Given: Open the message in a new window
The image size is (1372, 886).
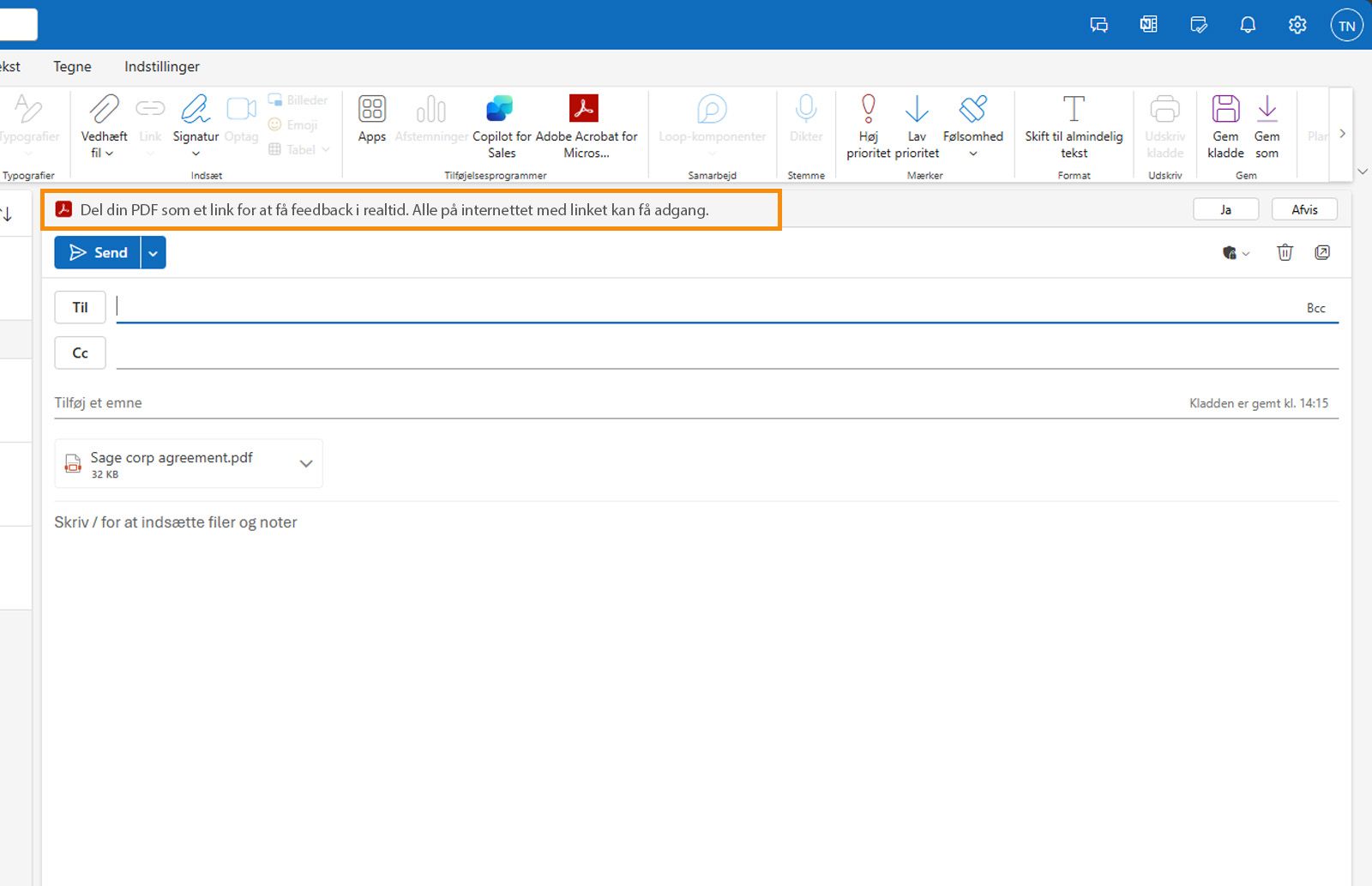Looking at the screenshot, I should pyautogui.click(x=1323, y=252).
